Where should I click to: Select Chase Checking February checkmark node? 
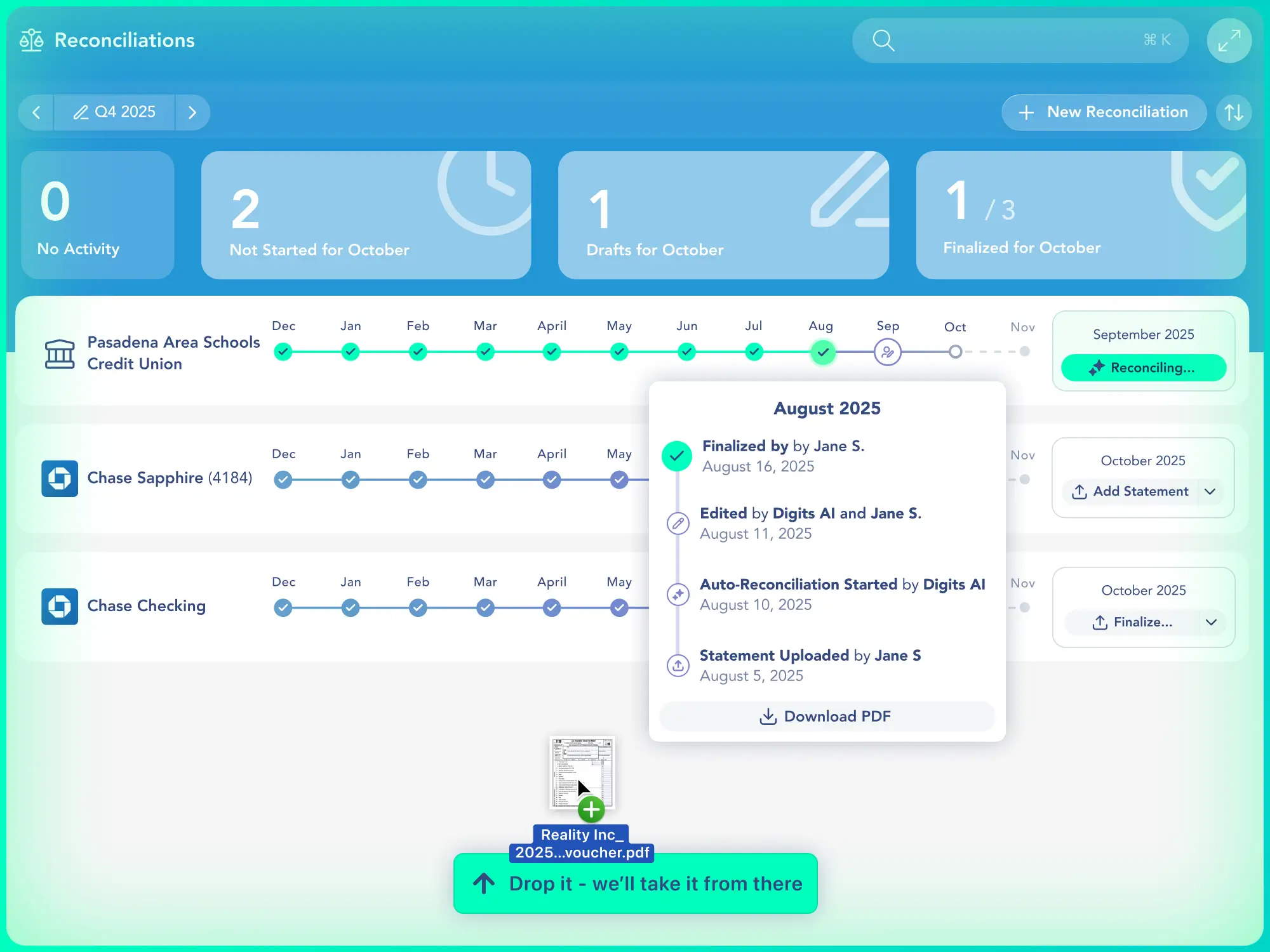[418, 608]
